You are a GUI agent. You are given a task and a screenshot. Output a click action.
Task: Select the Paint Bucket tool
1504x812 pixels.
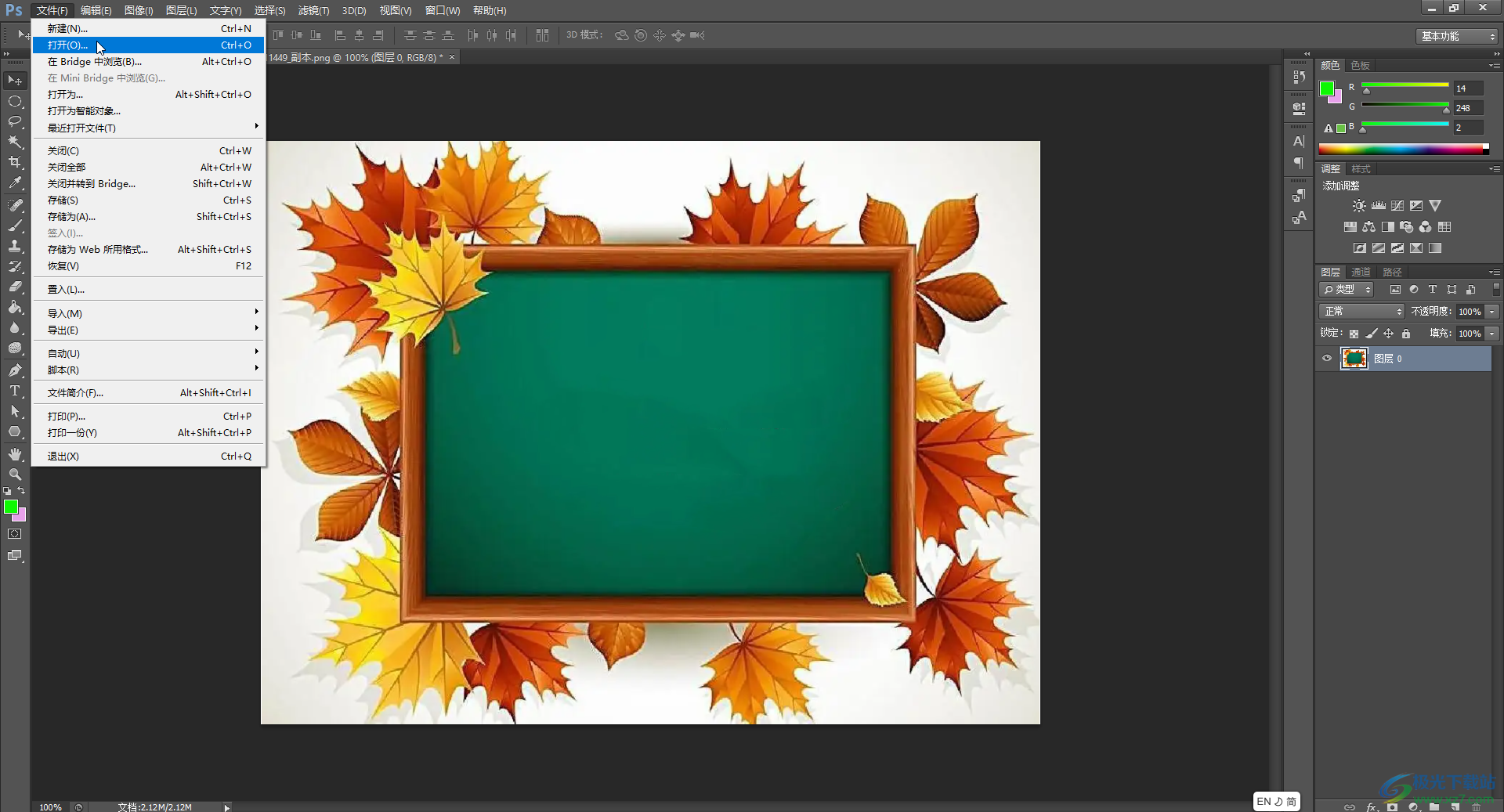pyautogui.click(x=15, y=307)
